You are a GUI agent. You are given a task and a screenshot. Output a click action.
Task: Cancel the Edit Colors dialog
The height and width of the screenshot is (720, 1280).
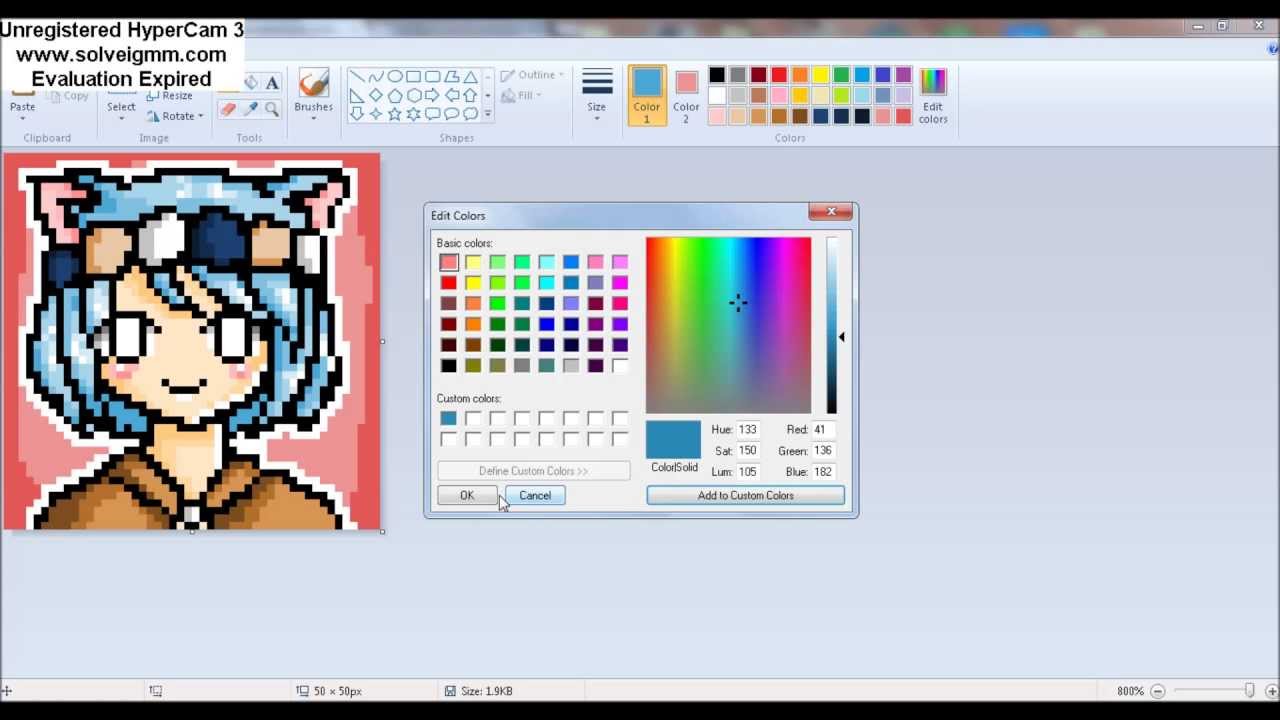click(535, 495)
